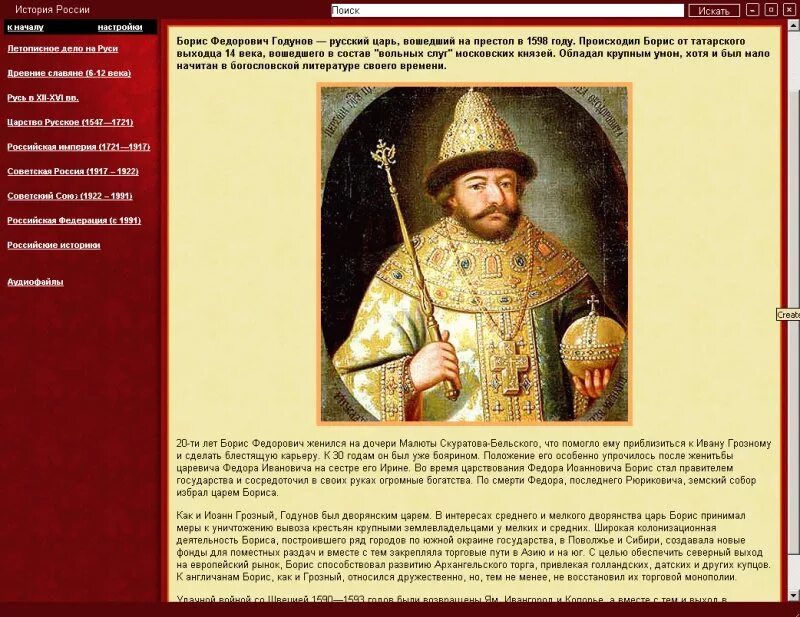This screenshot has width=800, height=617.
Task: Open 'Российская Федерация (с 1991)' section
Action: [x=74, y=220]
